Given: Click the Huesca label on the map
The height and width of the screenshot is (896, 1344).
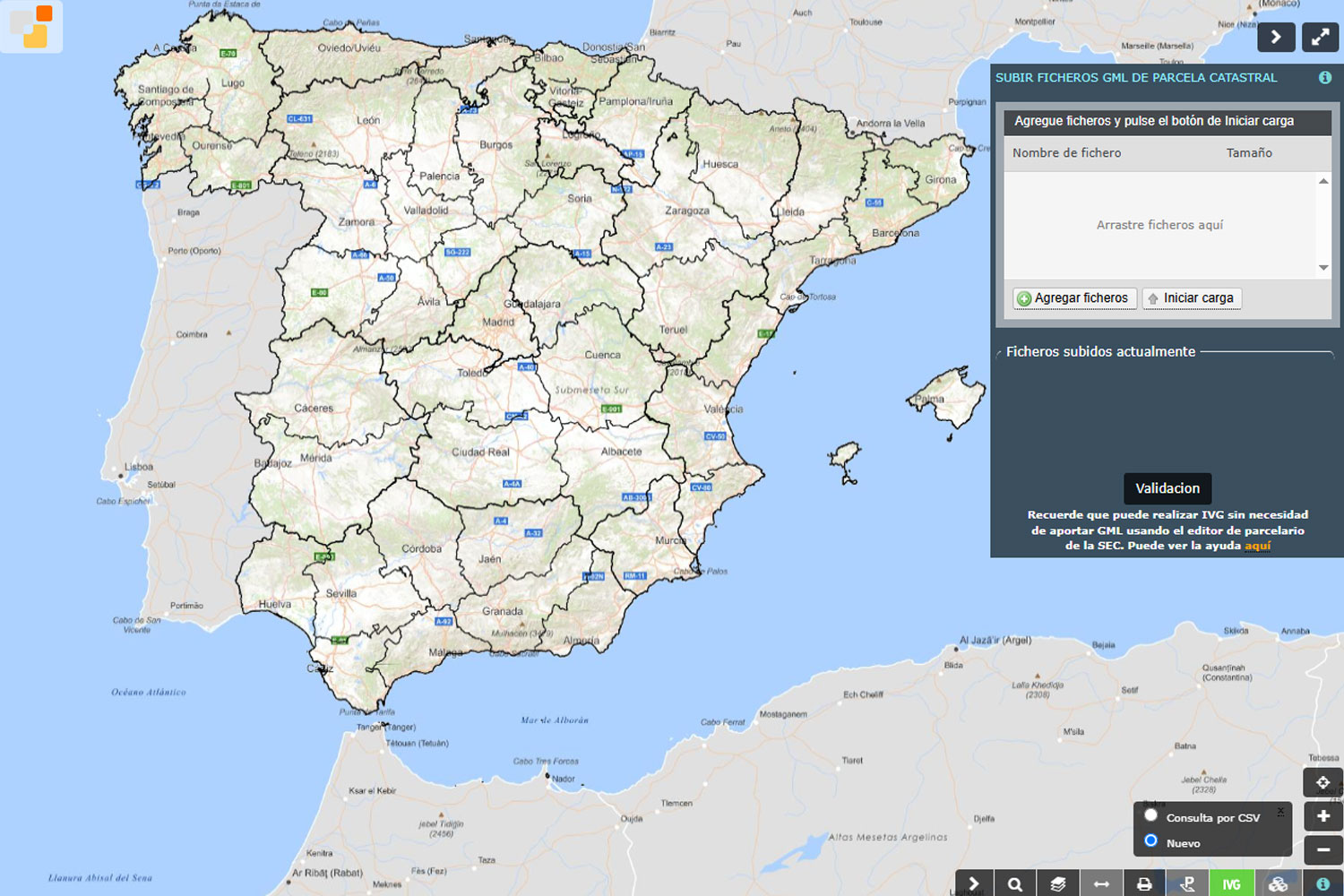Looking at the screenshot, I should point(720,164).
